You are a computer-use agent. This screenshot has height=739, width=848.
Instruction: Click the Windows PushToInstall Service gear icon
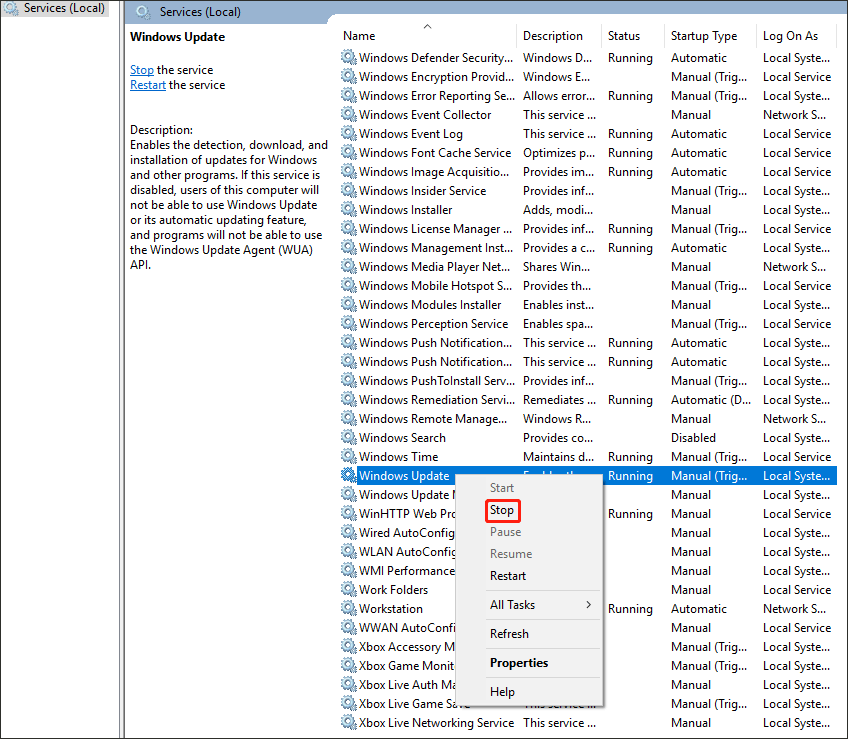349,380
